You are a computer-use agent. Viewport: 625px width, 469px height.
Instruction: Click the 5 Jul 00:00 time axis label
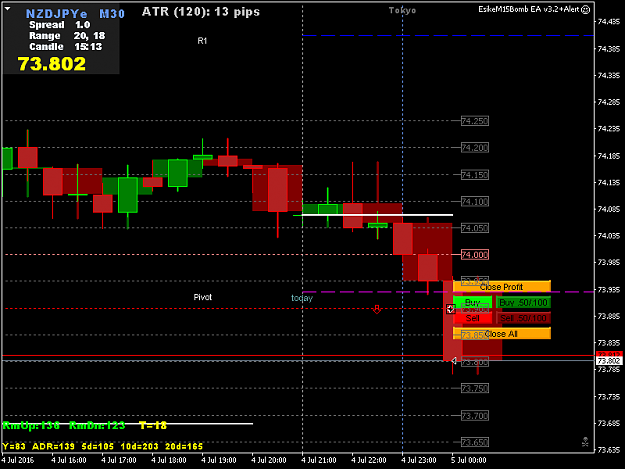(x=469, y=460)
